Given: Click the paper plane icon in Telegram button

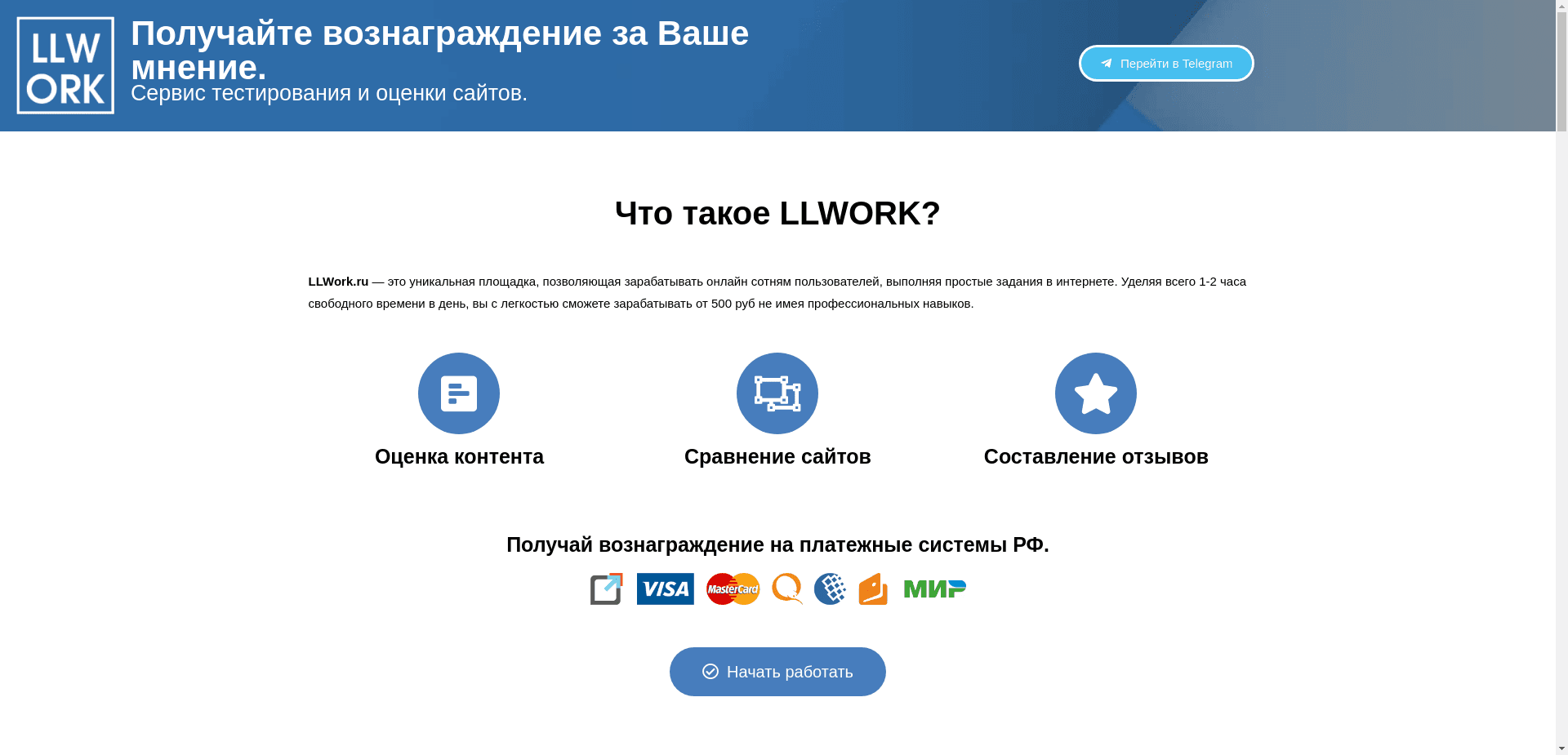Looking at the screenshot, I should tap(1107, 63).
